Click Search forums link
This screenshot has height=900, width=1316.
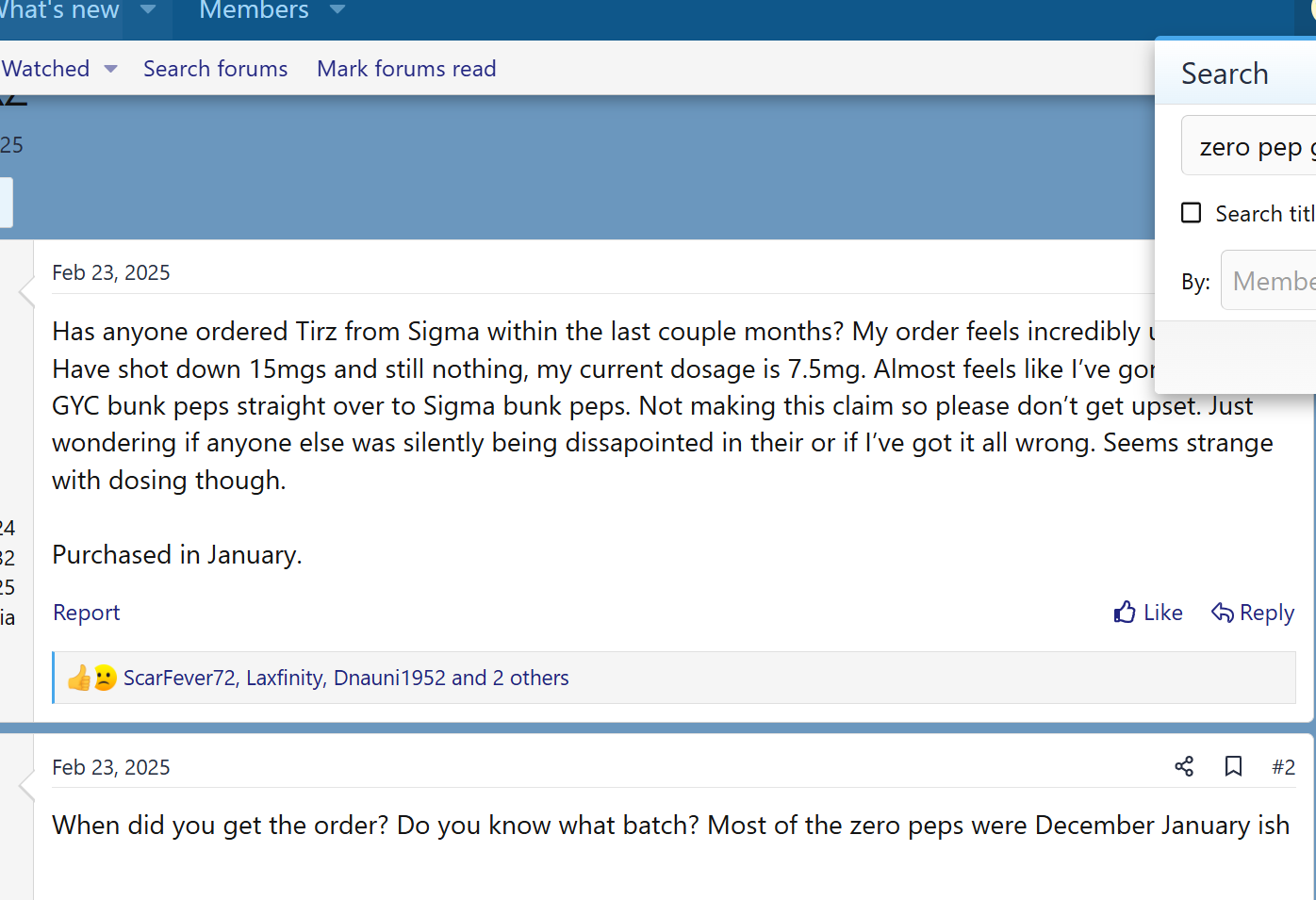click(215, 69)
